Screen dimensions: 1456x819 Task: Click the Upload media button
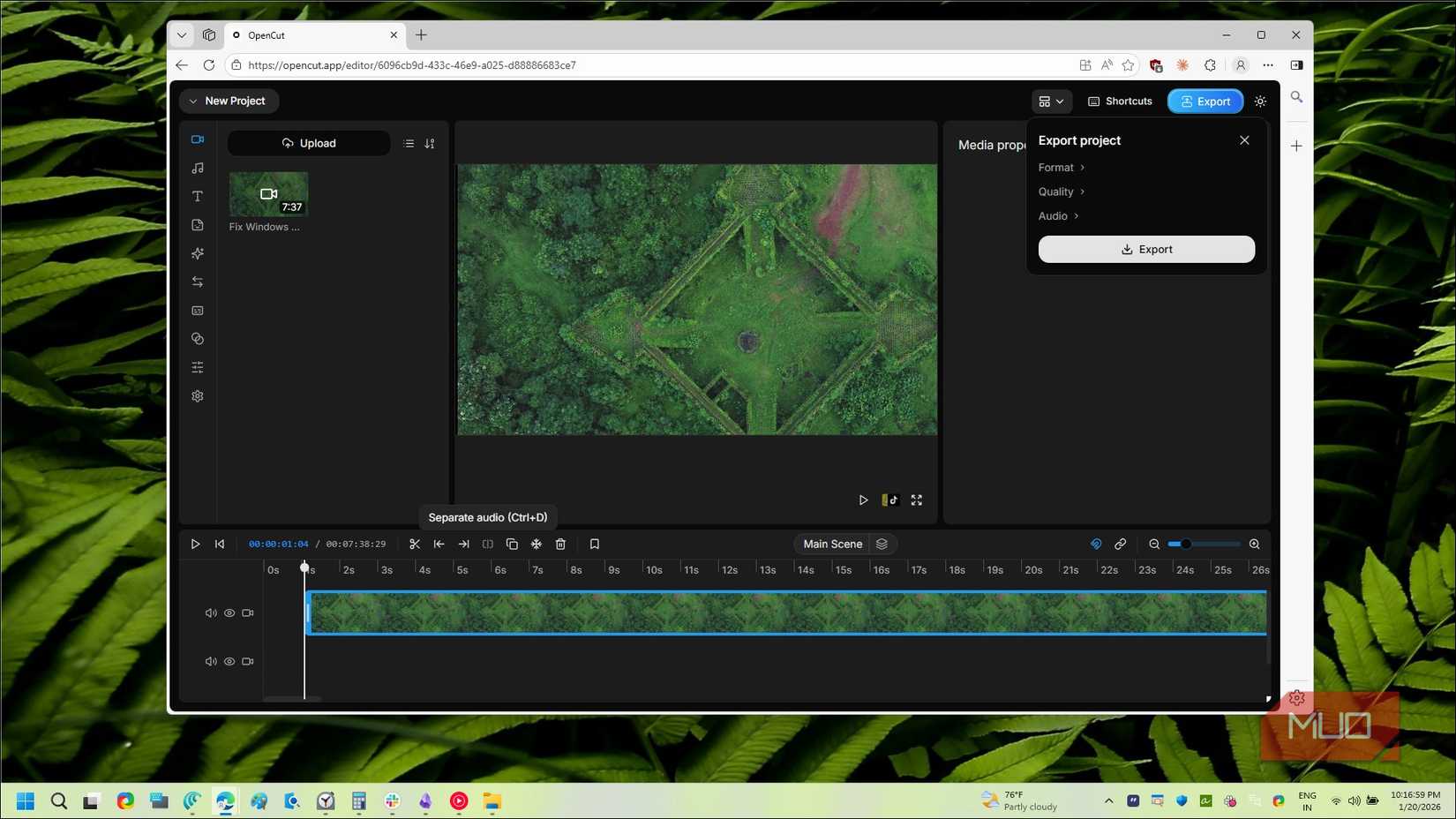point(309,144)
